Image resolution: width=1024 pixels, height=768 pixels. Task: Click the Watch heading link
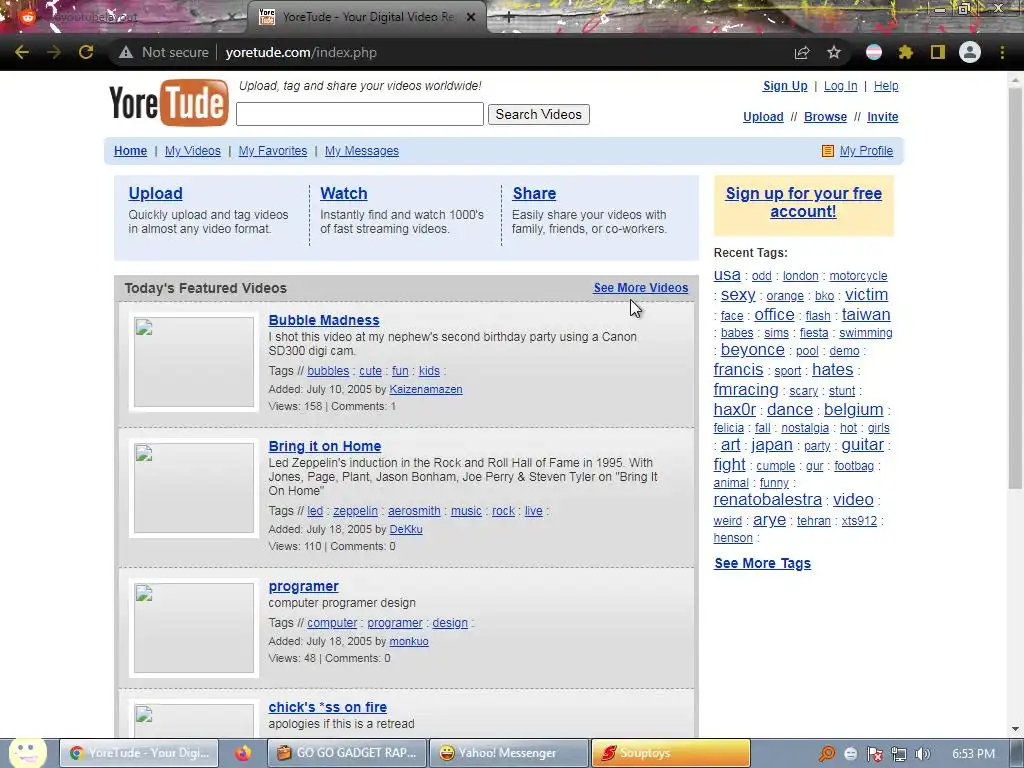[x=344, y=193]
